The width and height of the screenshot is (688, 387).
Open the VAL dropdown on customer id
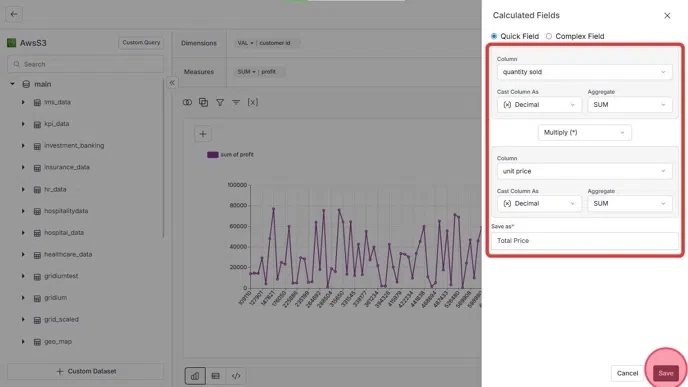(245, 43)
